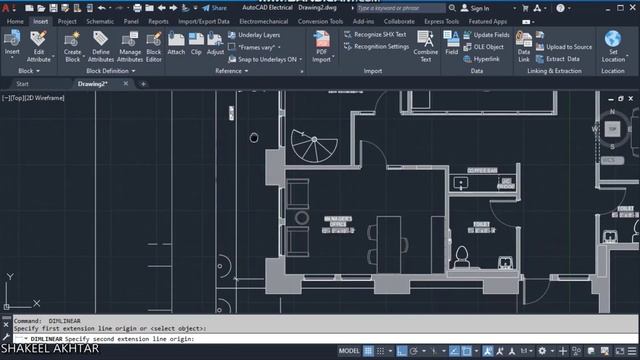Insert a Field
640x360 pixels.
click(451, 43)
